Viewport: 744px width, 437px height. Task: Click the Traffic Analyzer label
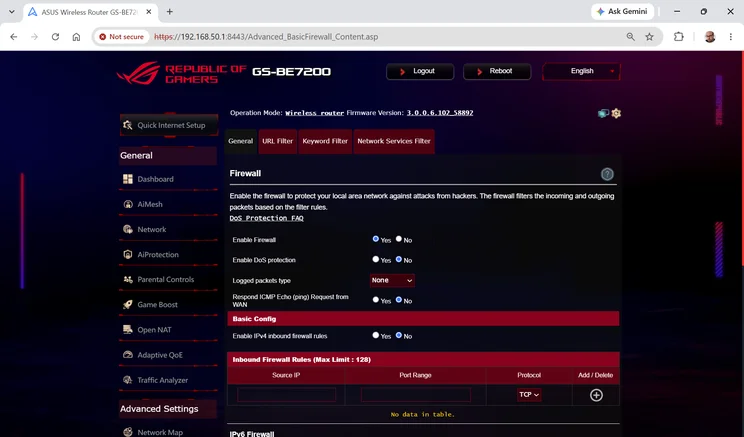pyautogui.click(x=163, y=380)
